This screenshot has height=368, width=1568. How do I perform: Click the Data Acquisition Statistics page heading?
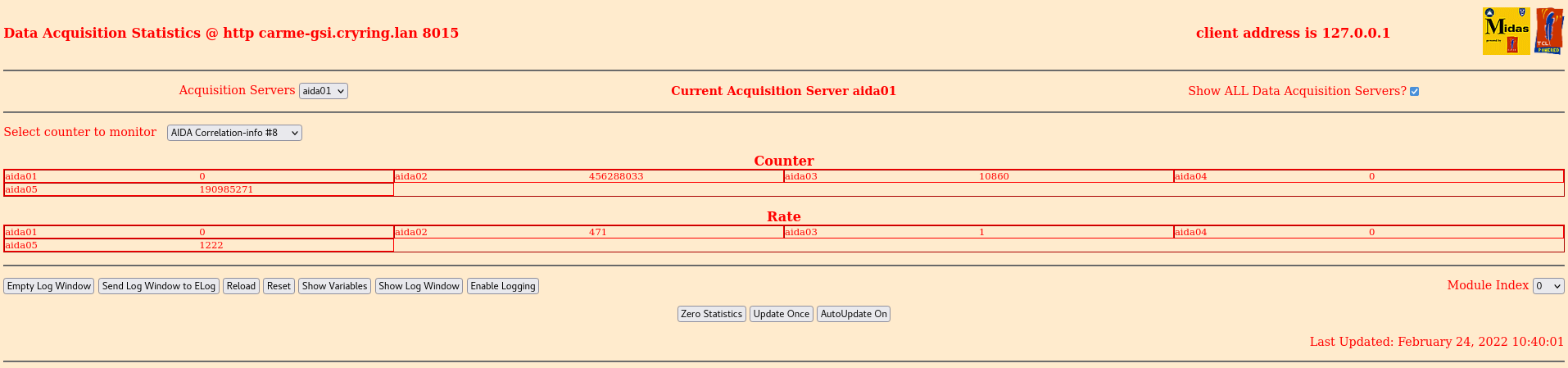tap(231, 34)
